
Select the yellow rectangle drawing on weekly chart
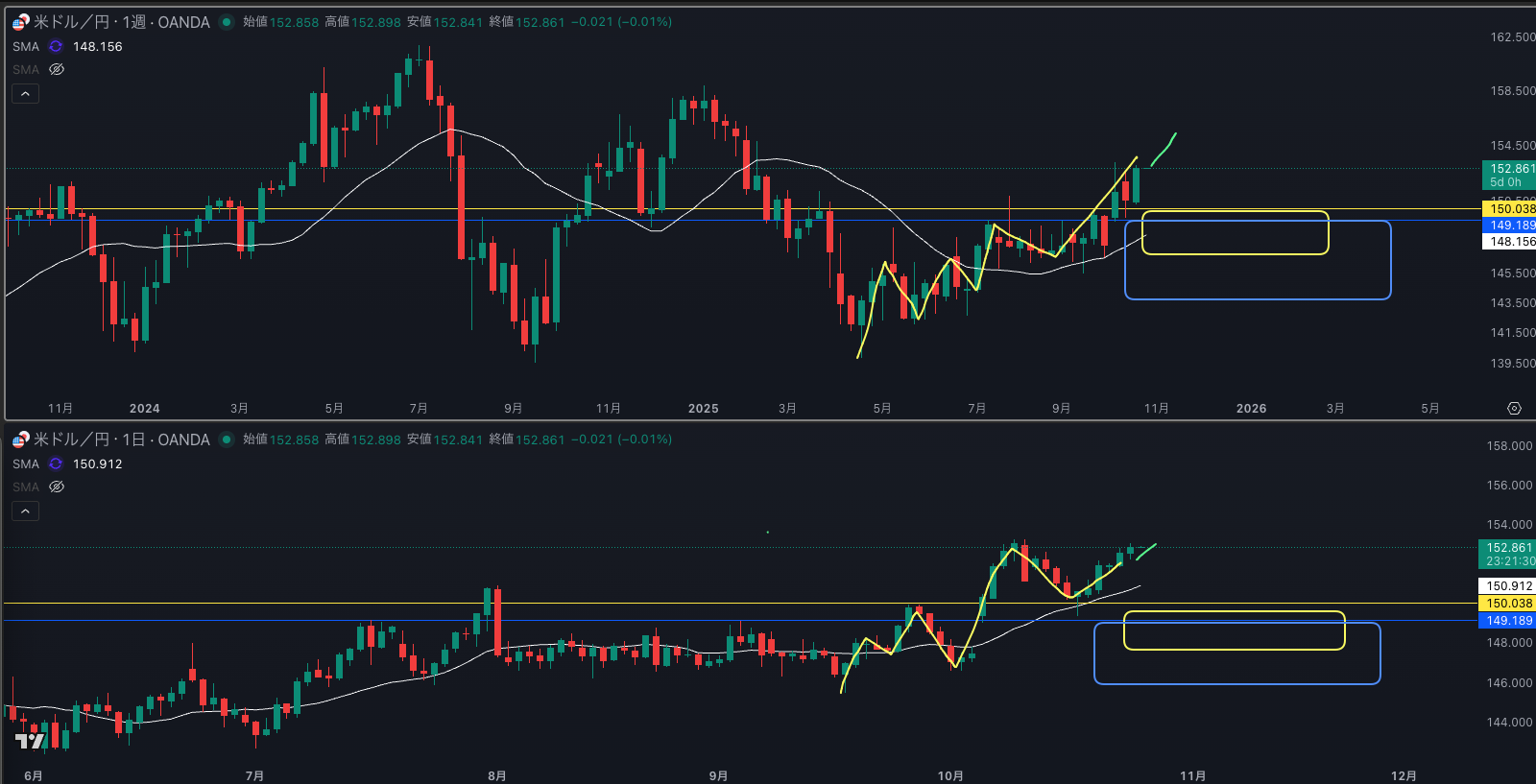coord(1235,212)
